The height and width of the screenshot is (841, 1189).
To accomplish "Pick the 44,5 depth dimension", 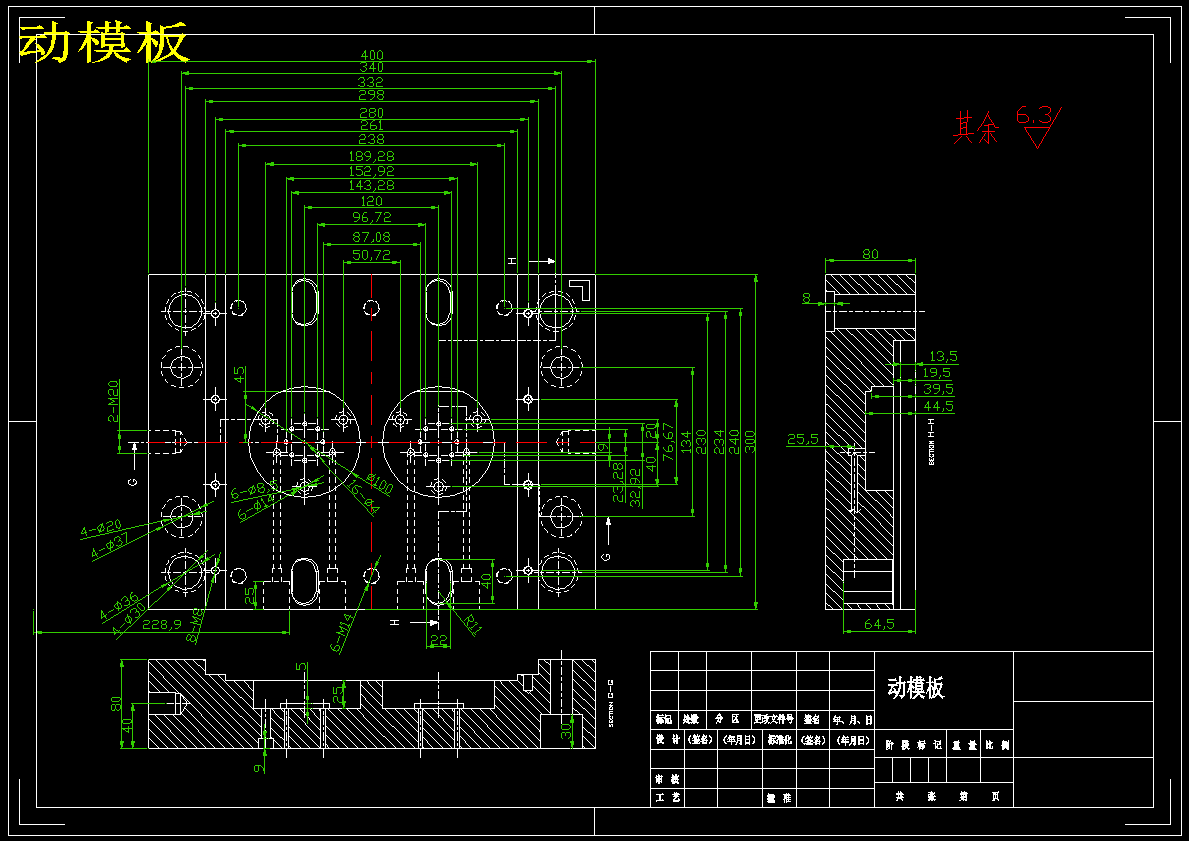I will click(939, 407).
